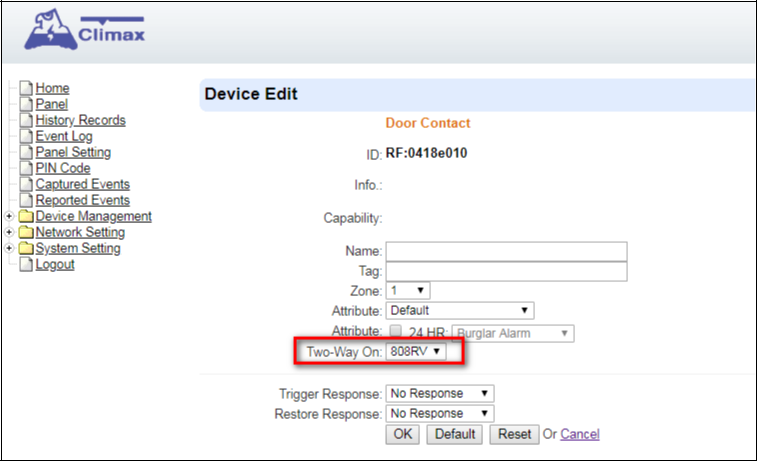Click the folder icon for Device Management
Viewport: 757px width, 461px height.
[26, 216]
